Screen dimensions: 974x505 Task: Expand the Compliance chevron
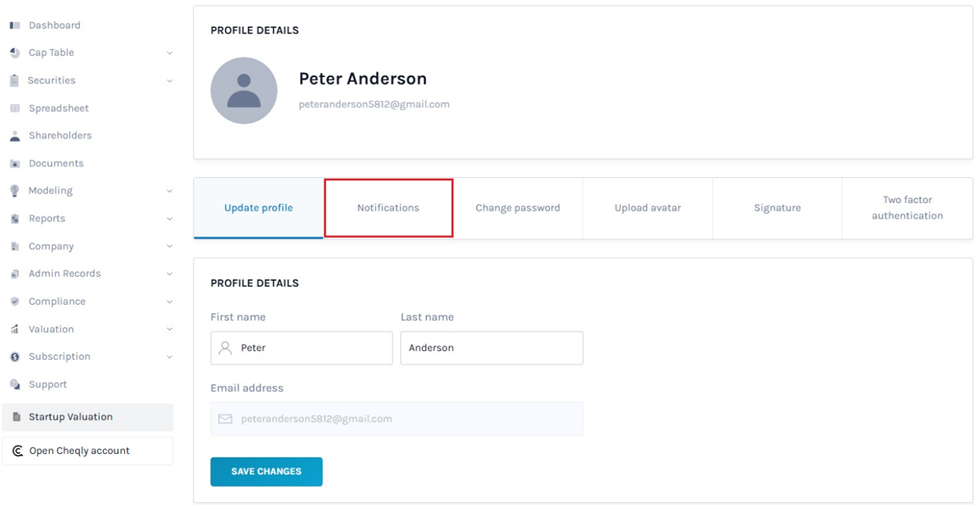(x=170, y=302)
